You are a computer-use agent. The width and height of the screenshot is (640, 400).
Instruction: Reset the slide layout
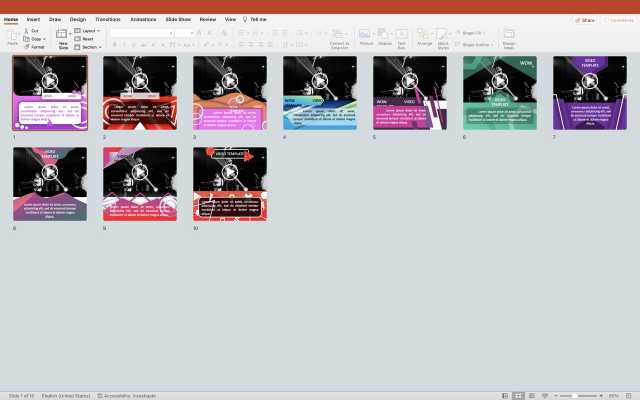[84, 39]
